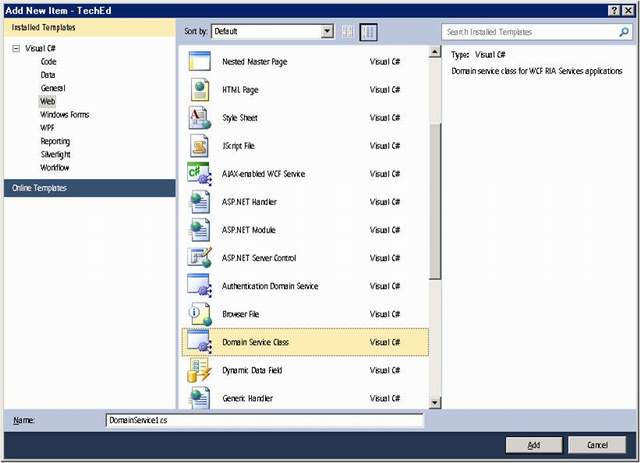This screenshot has width=640, height=463.
Task: Select the Silverlight category
Action: pos(56,154)
